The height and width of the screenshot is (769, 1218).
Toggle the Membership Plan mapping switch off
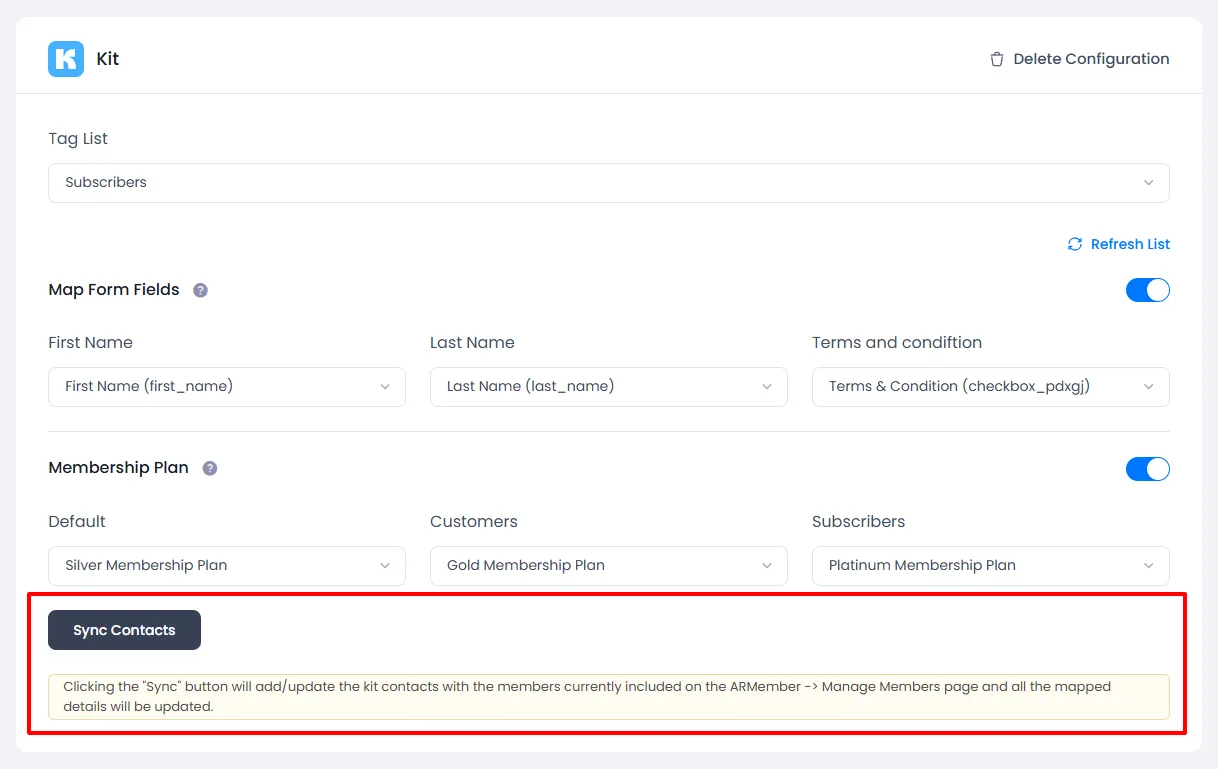coord(1147,469)
